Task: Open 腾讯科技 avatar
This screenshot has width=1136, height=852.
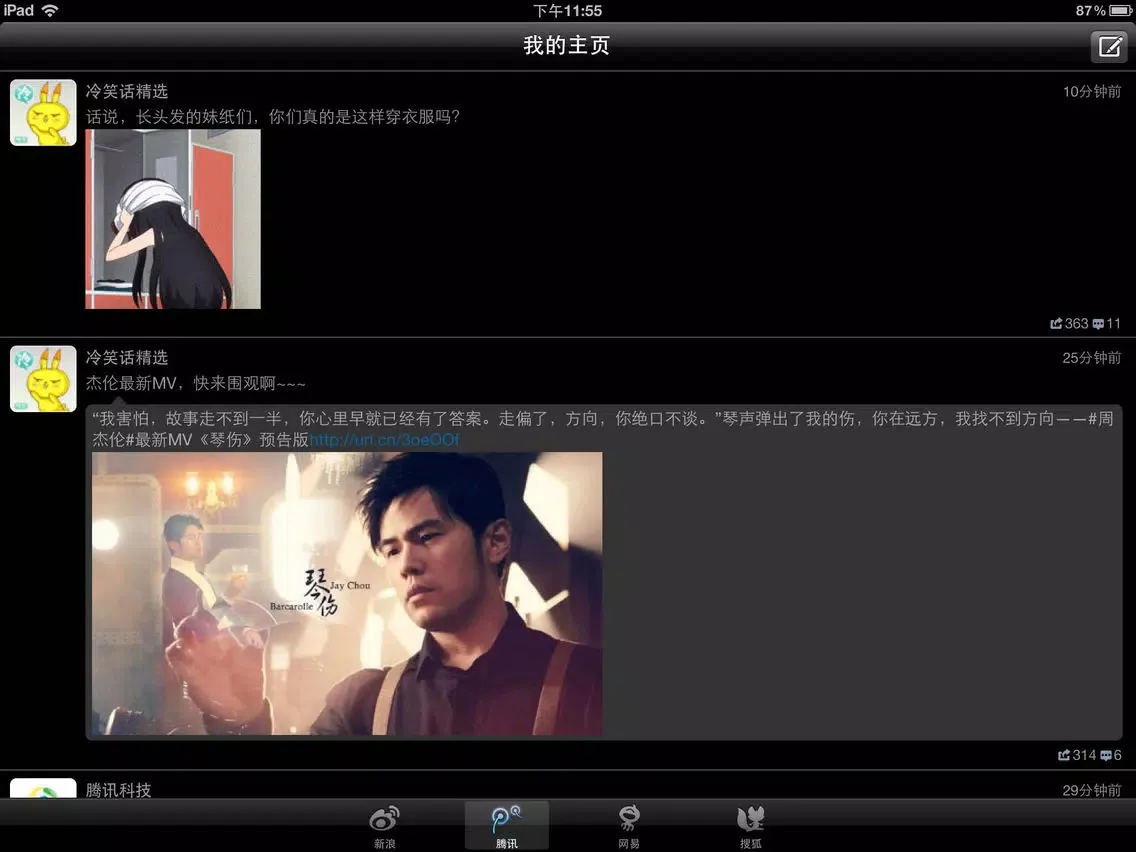Action: point(43,788)
